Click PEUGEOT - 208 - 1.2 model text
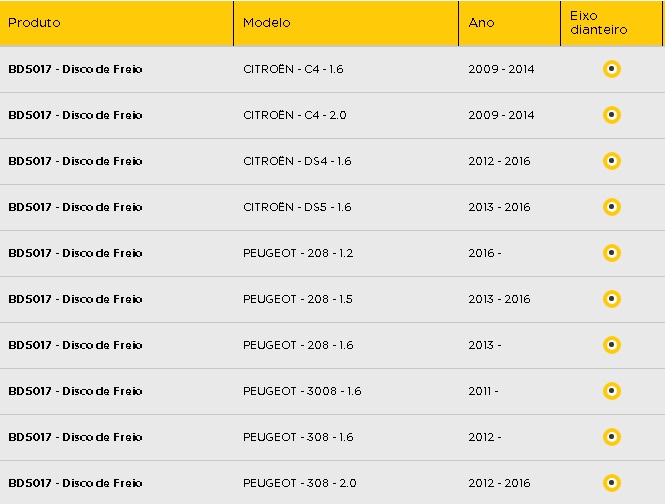The image size is (665, 504). pyautogui.click(x=298, y=253)
